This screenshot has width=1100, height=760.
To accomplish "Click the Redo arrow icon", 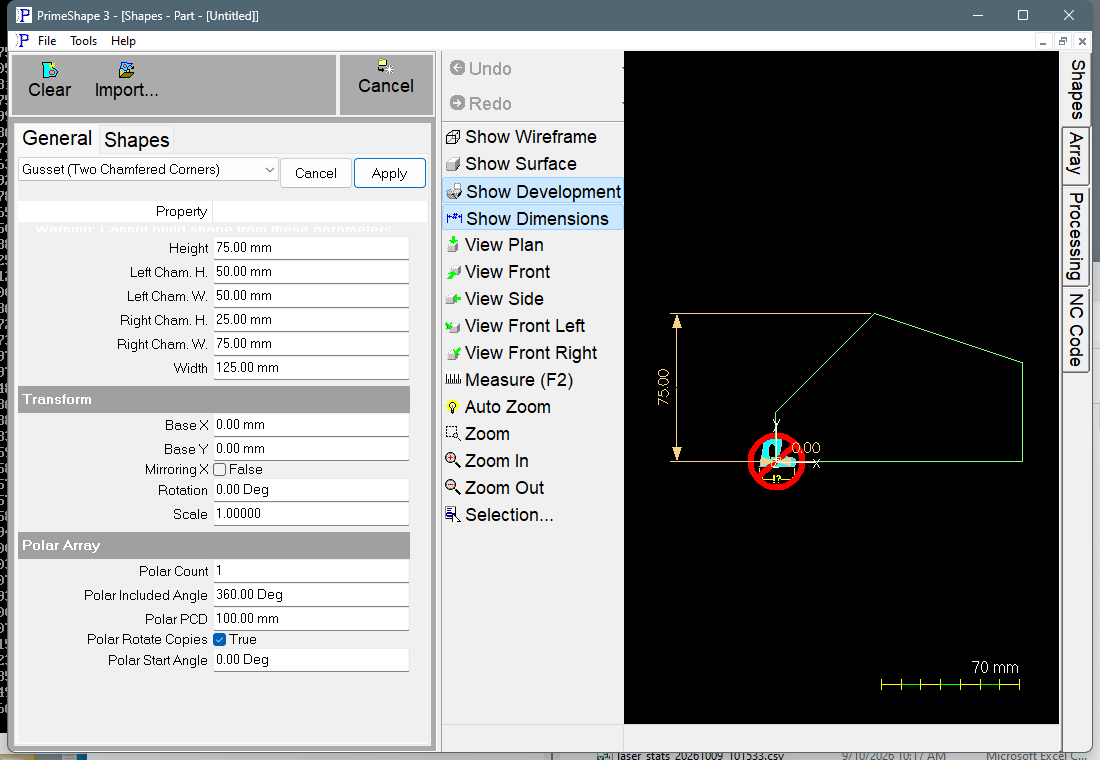I will coord(457,103).
